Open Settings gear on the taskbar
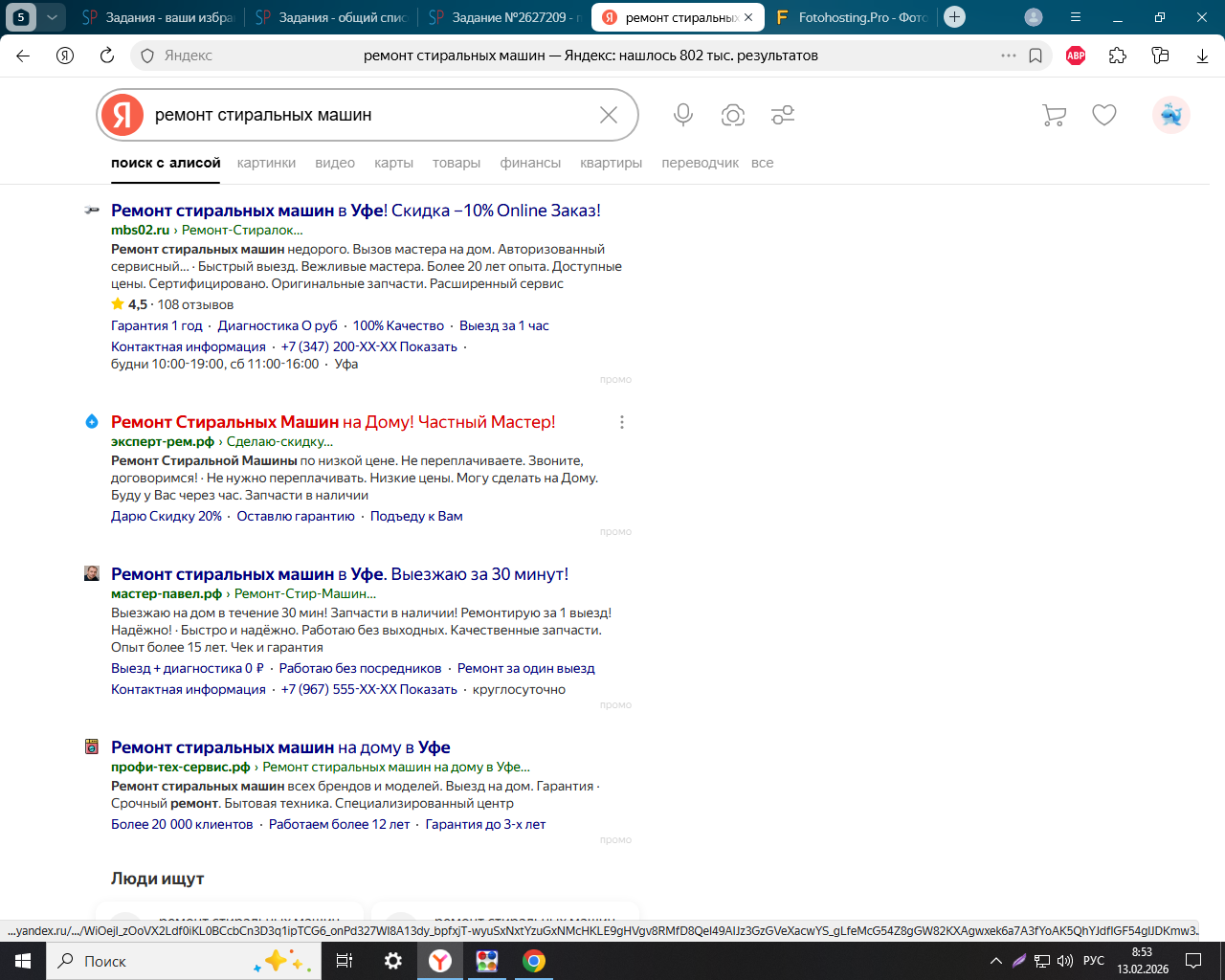The image size is (1225, 980). click(392, 961)
